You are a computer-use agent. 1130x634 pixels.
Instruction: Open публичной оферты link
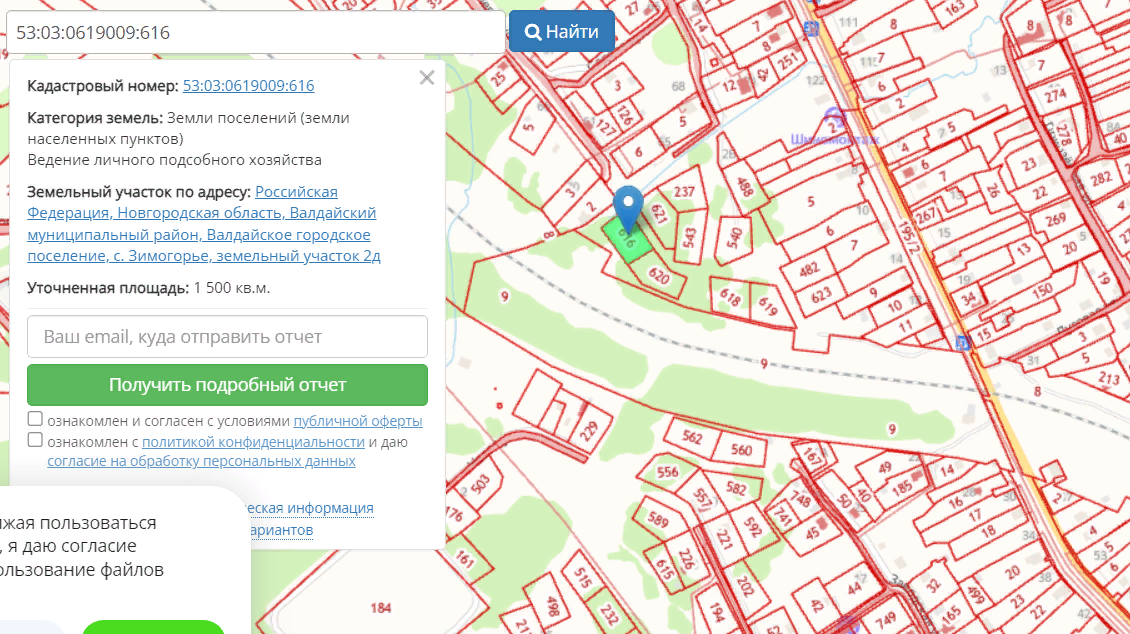click(357, 421)
